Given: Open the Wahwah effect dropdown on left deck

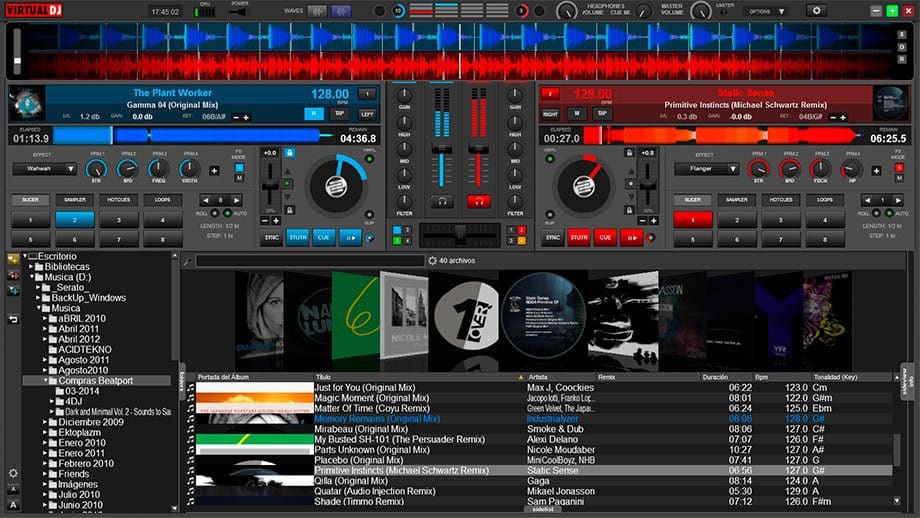Looking at the screenshot, I should tap(45, 169).
